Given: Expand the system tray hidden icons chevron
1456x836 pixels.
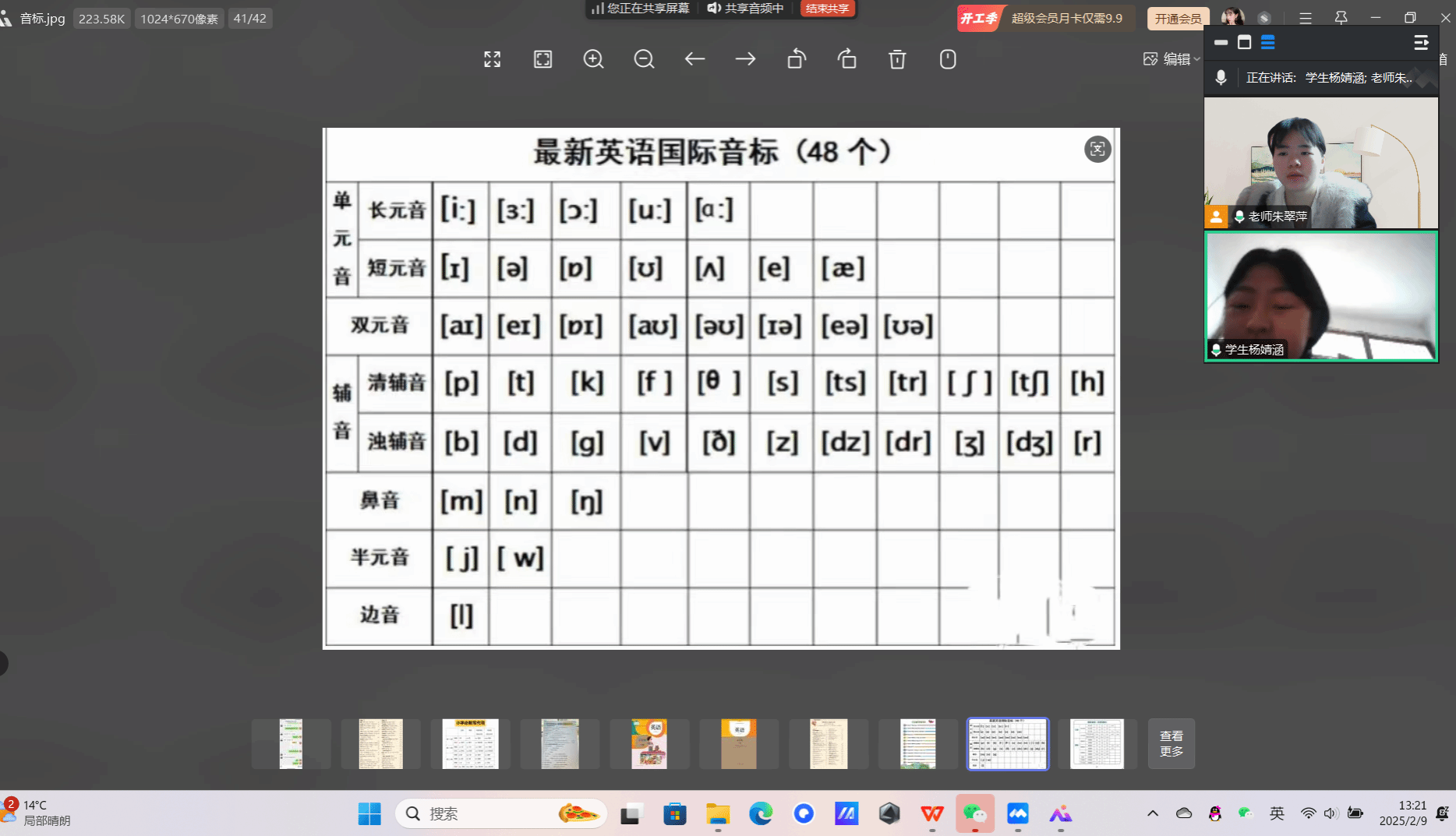Looking at the screenshot, I should pyautogui.click(x=1153, y=813).
